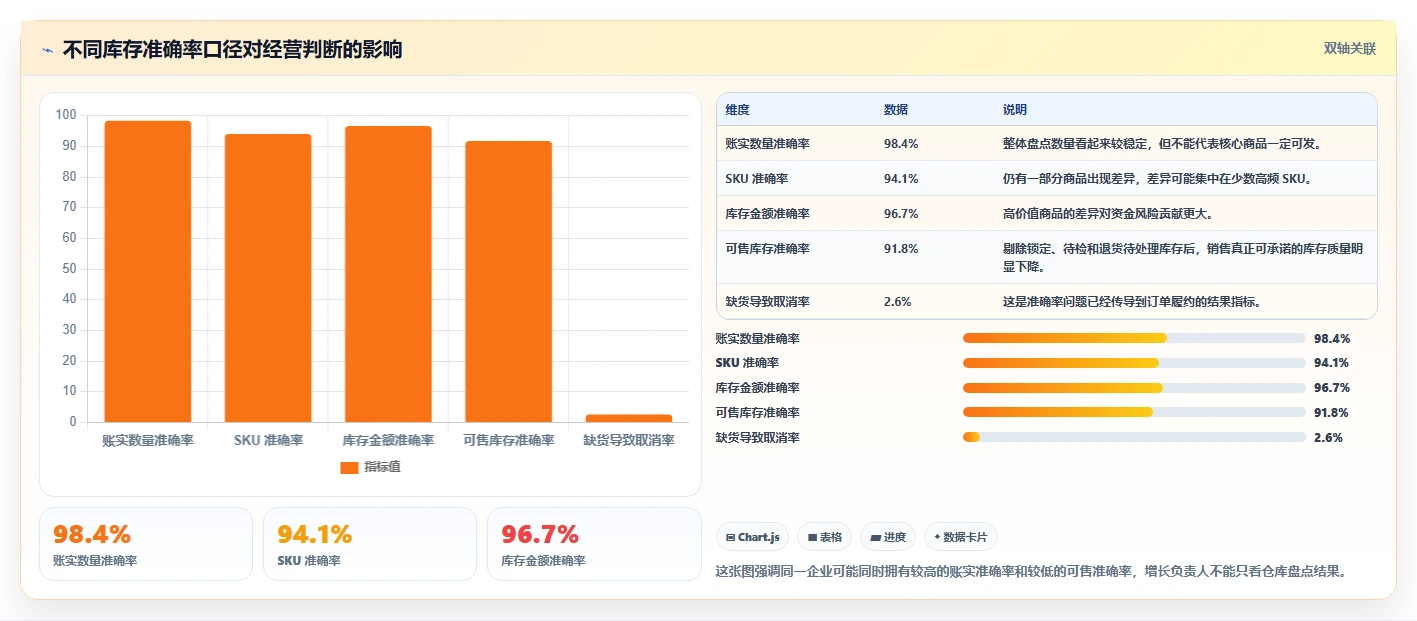1417x621 pixels.
Task: Click table cell value 2.6%
Action: (x=898, y=301)
